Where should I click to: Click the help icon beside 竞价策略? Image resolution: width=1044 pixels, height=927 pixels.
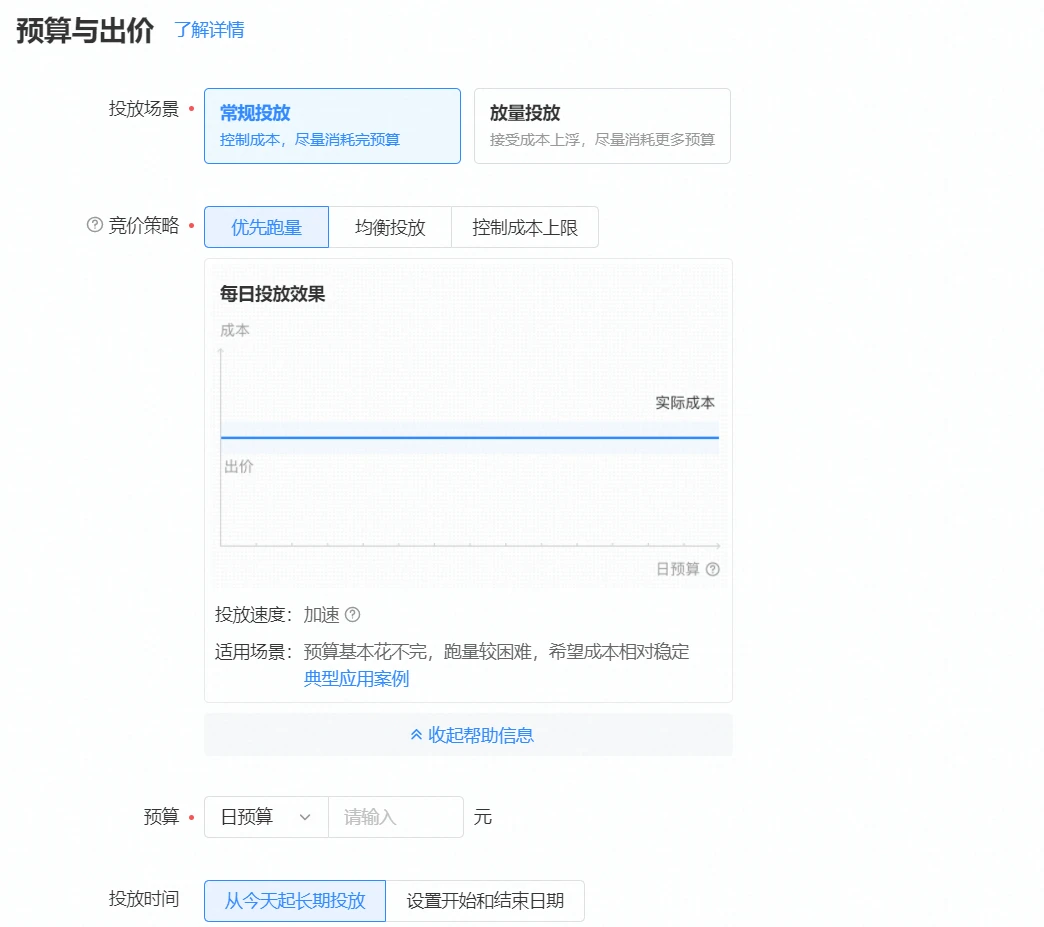point(95,225)
